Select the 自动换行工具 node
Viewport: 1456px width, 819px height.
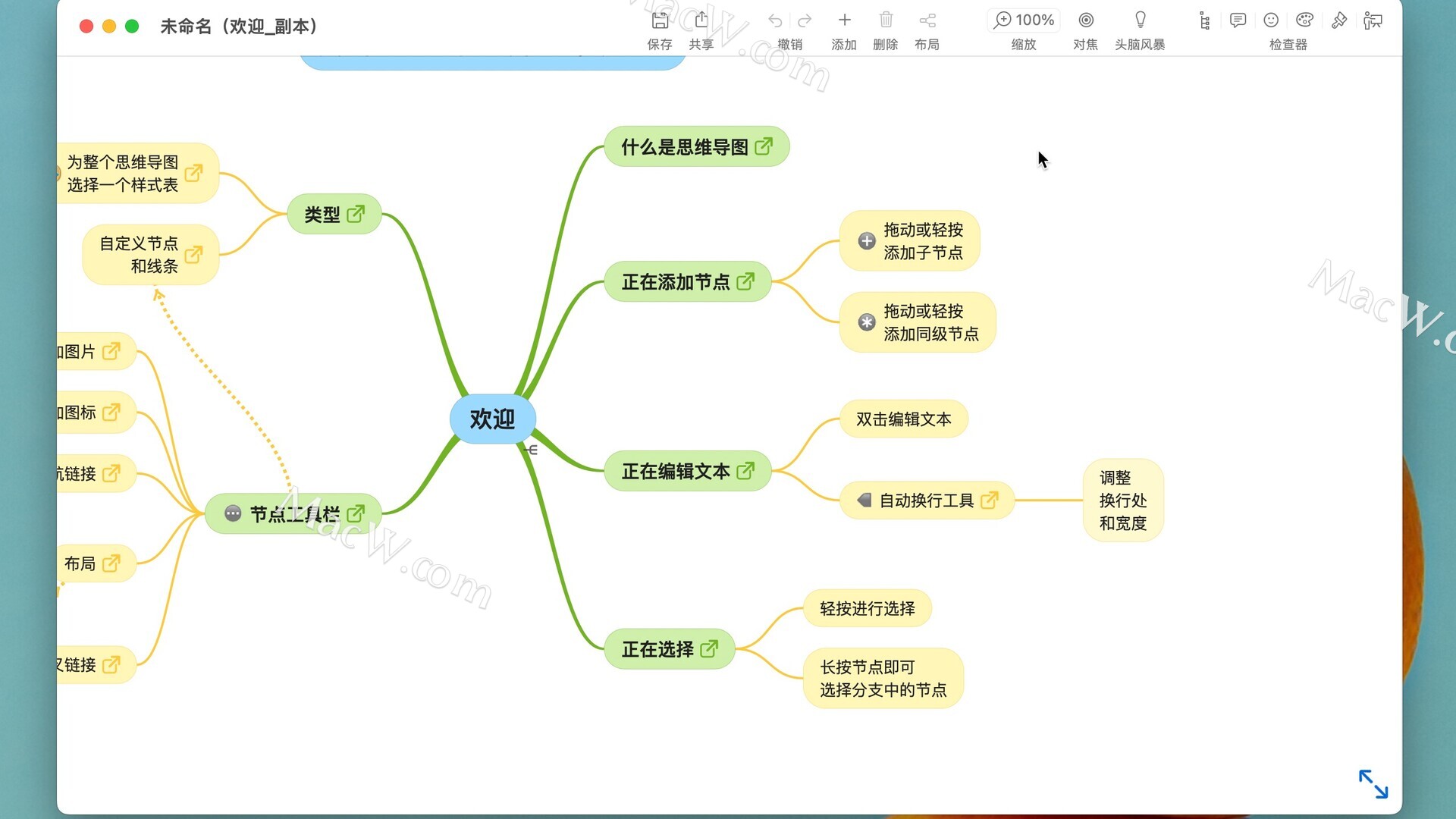tap(926, 500)
